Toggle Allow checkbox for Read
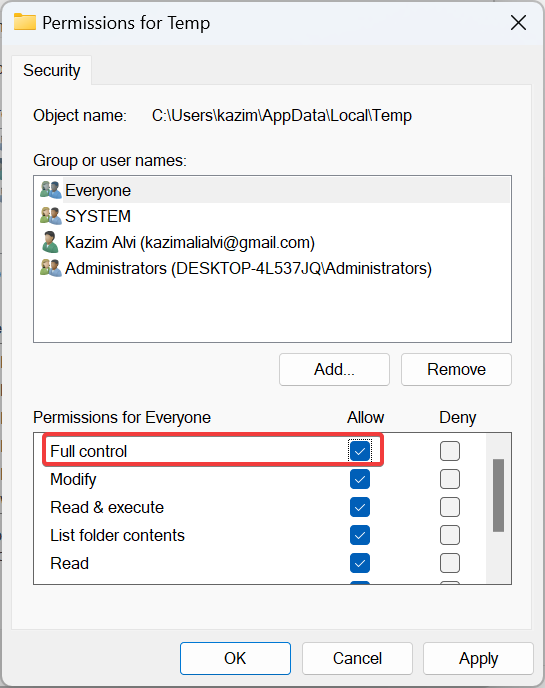The height and width of the screenshot is (688, 545). pyautogui.click(x=360, y=563)
